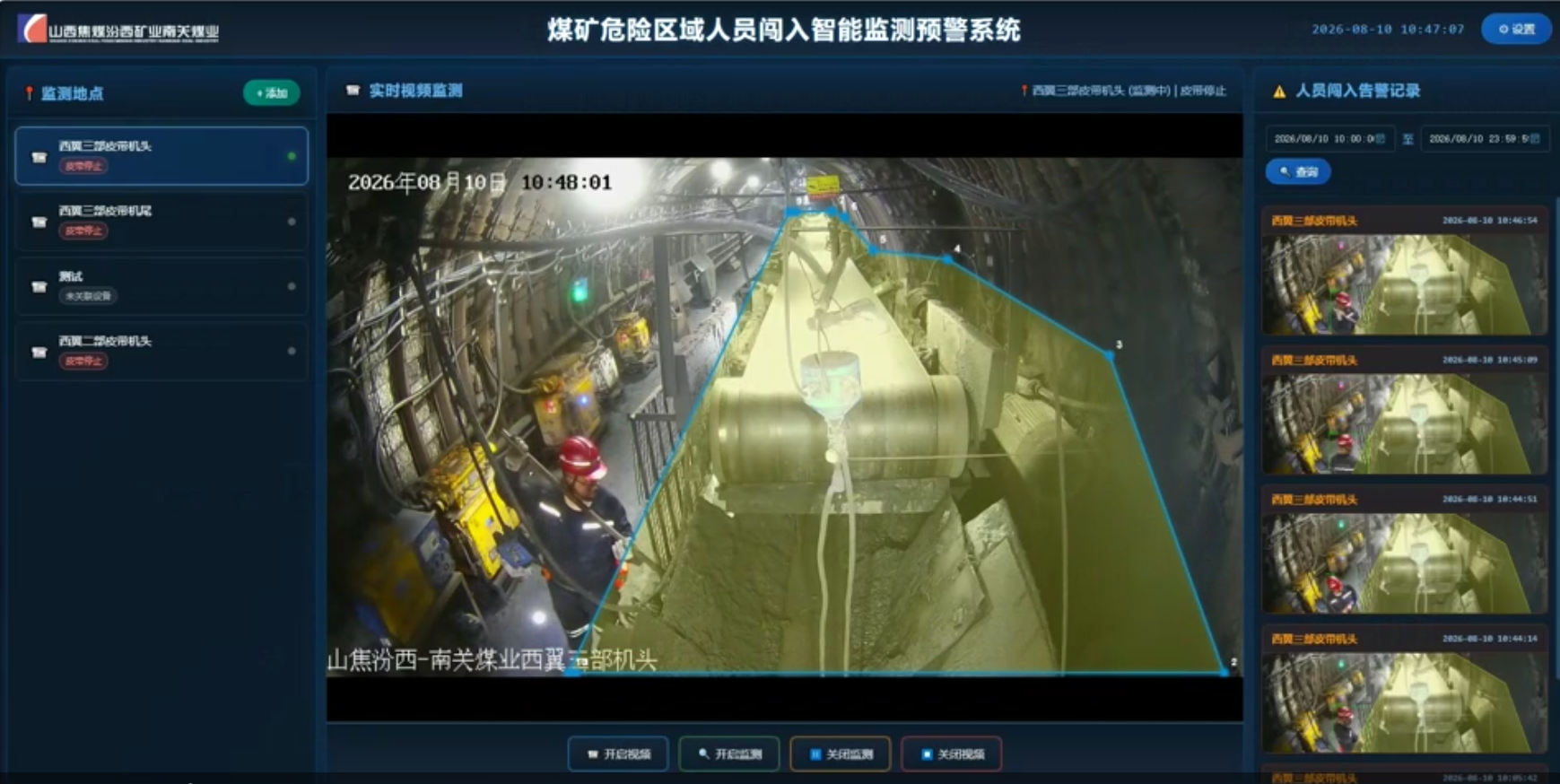Click the 实时视频监测 panel heading
The height and width of the screenshot is (784, 1560).
pos(416,91)
